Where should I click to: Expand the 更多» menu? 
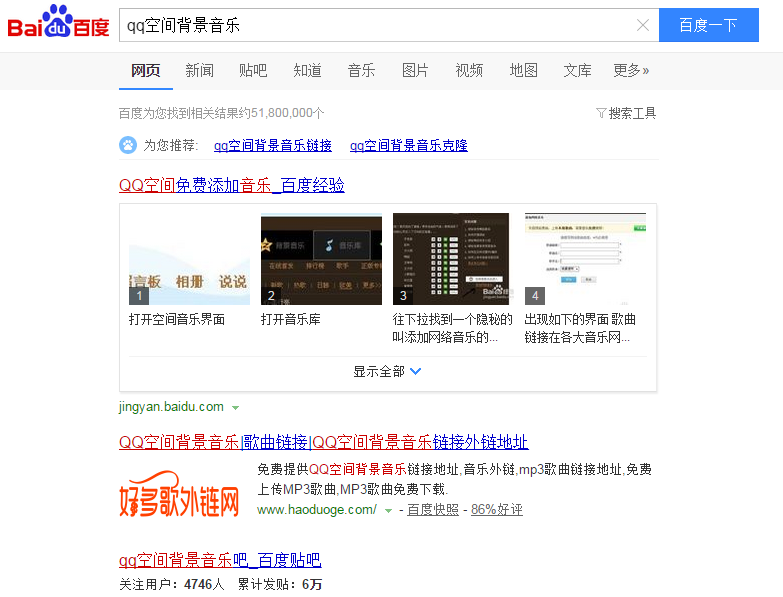pos(631,71)
